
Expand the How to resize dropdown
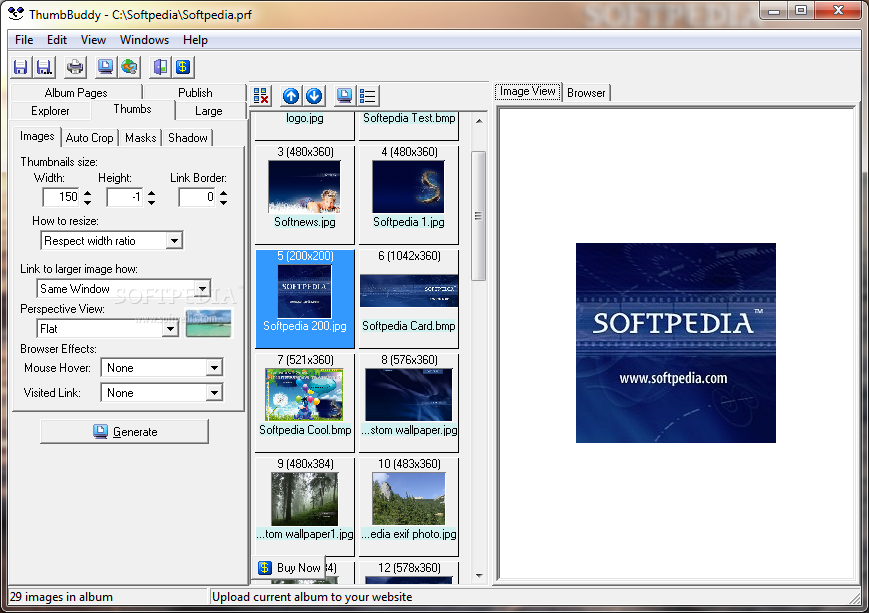click(174, 241)
